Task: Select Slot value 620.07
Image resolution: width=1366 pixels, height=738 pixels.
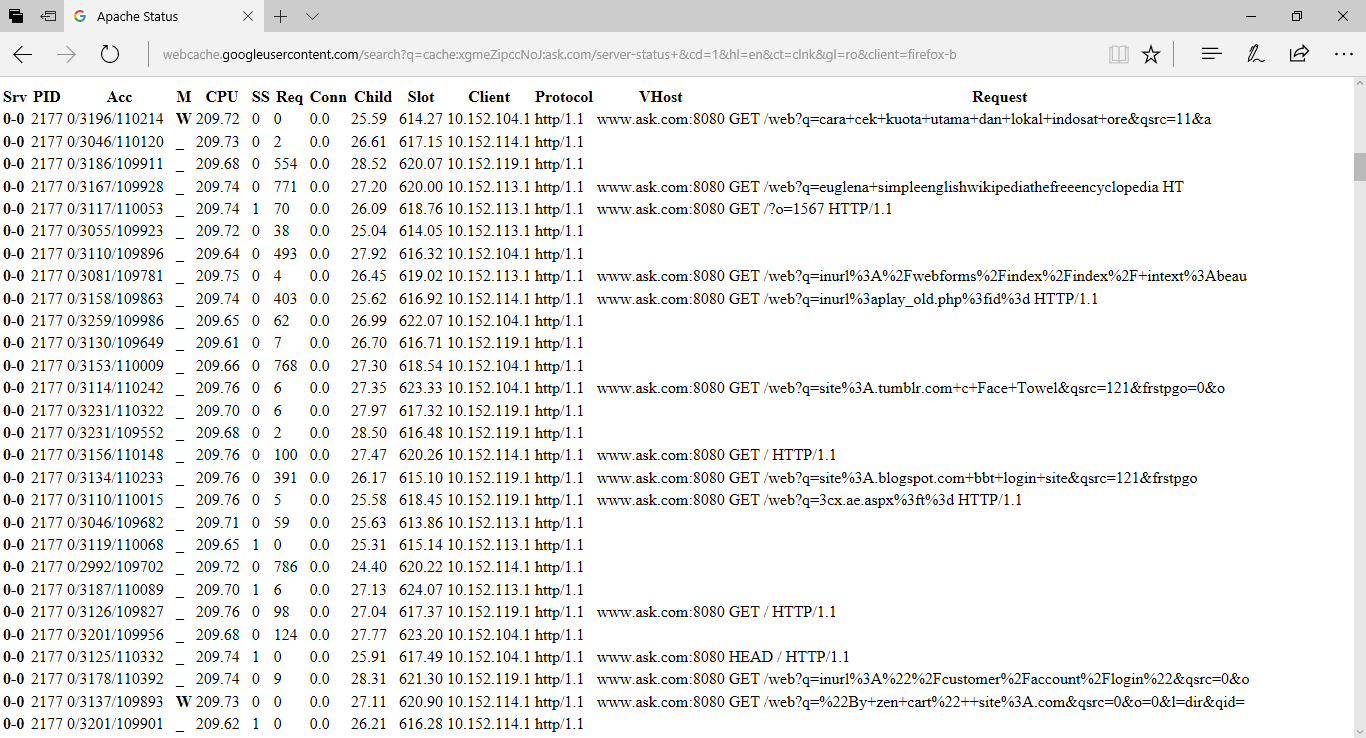Action: click(x=420, y=164)
